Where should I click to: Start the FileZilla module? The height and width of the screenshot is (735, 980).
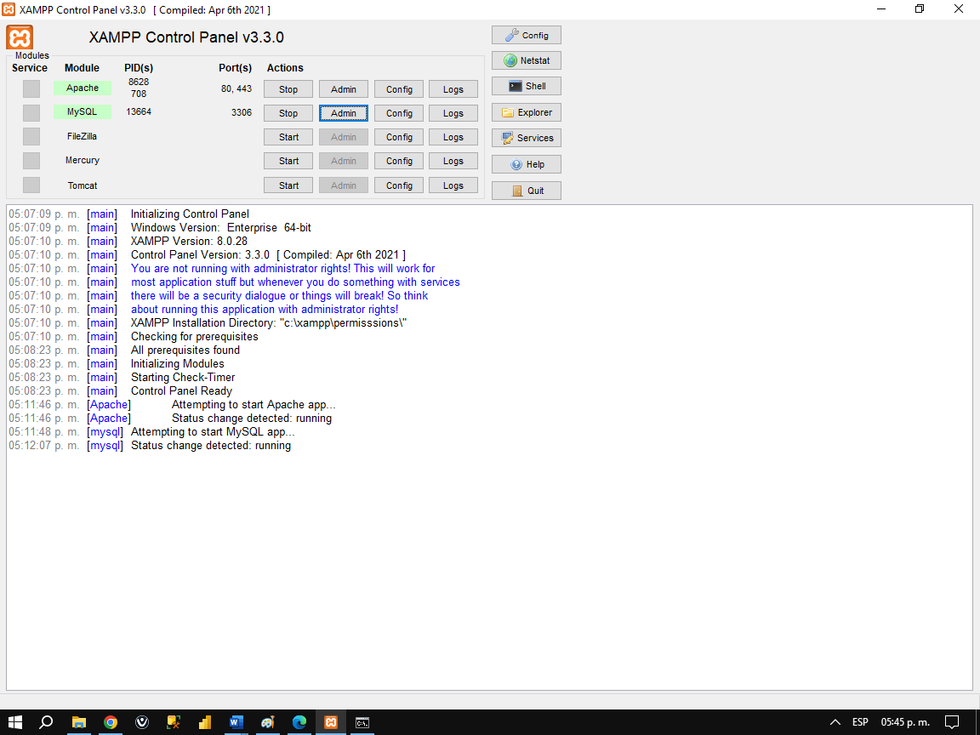point(288,137)
